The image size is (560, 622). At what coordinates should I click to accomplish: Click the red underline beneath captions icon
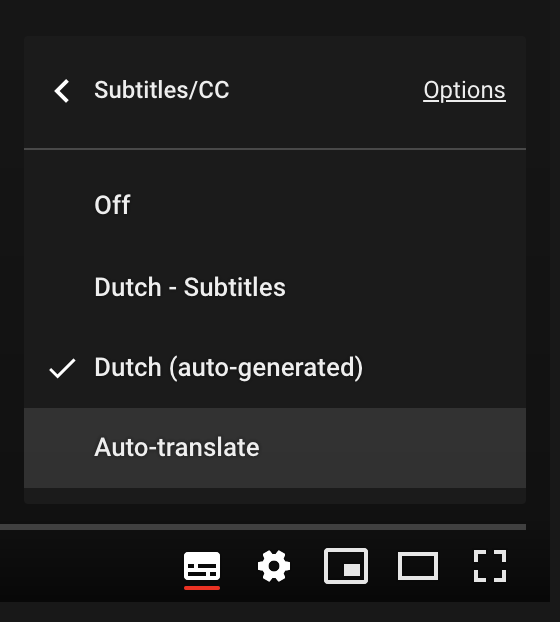202,588
